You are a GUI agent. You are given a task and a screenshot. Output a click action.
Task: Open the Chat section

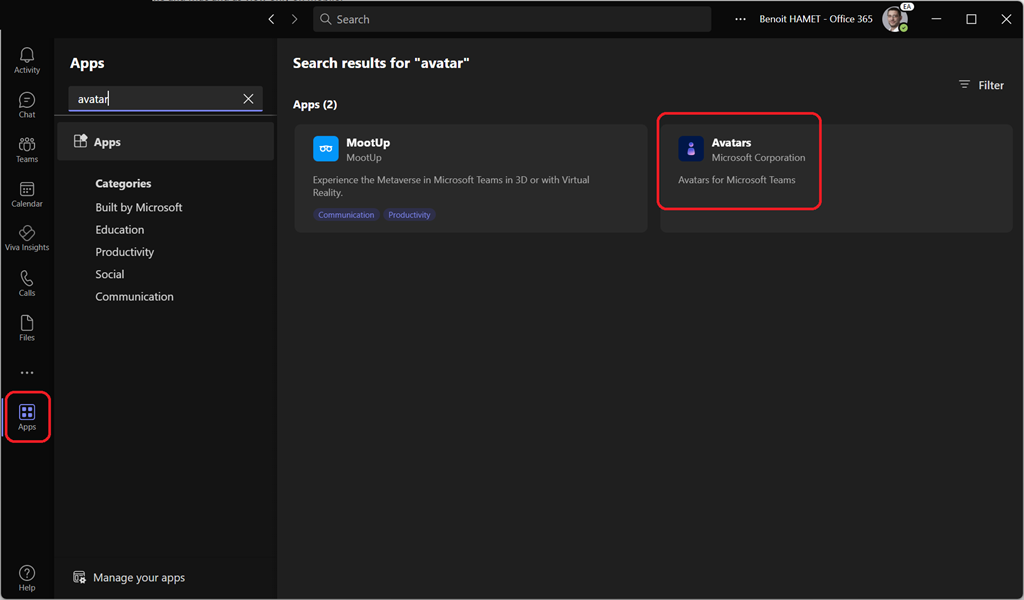pyautogui.click(x=27, y=104)
